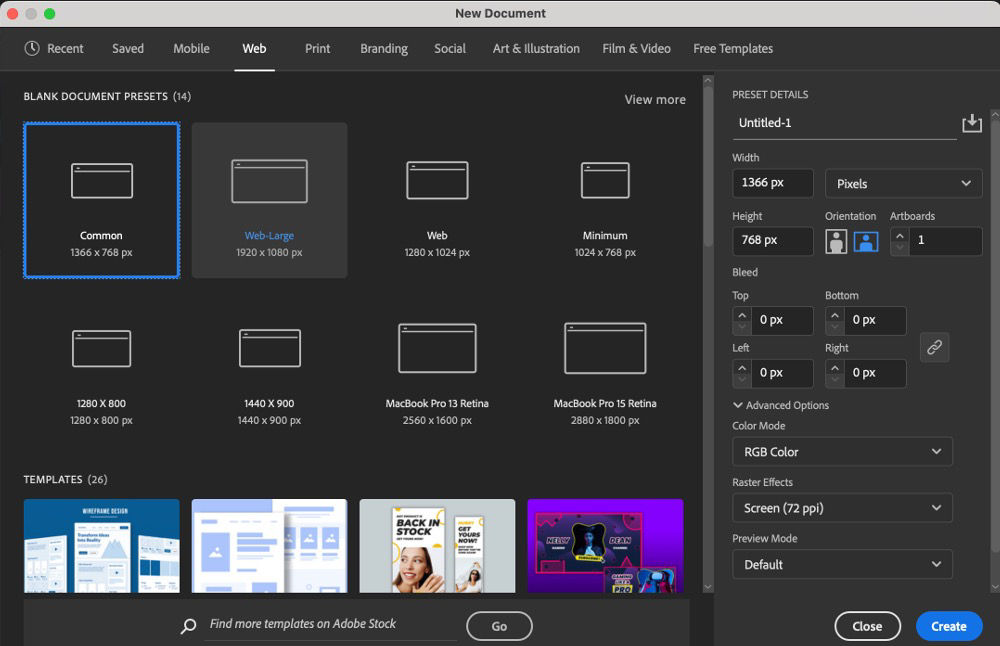Increase the Artboards count with the up arrow

(x=898, y=235)
